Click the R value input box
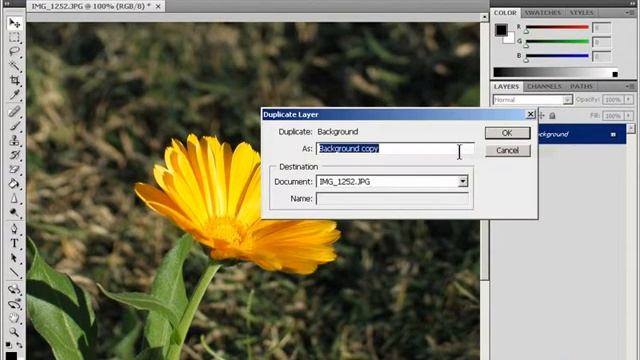Viewport: 640px width, 360px height. [601, 28]
